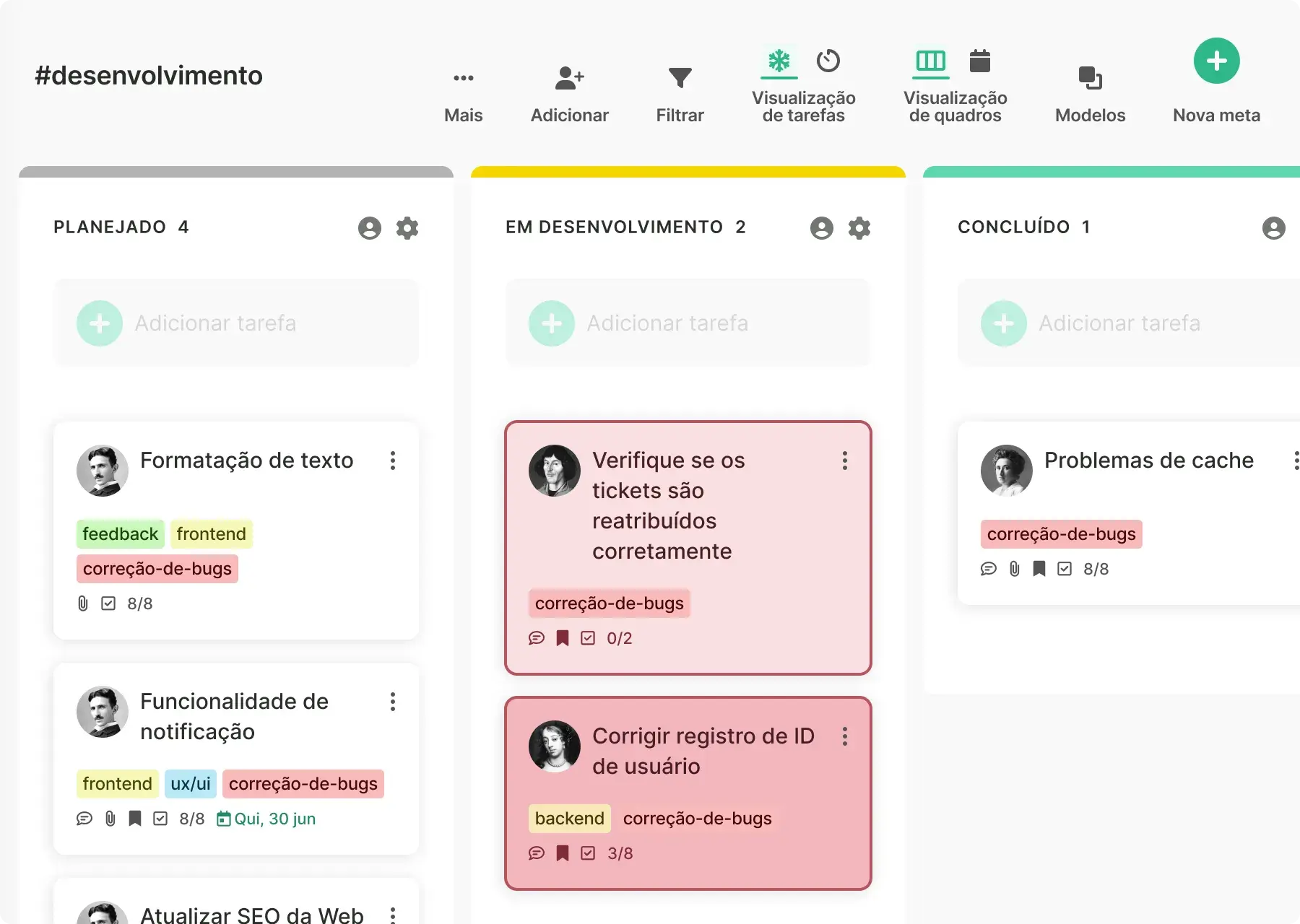Select the calendar board view icon
The height and width of the screenshot is (924, 1300).
point(979,61)
